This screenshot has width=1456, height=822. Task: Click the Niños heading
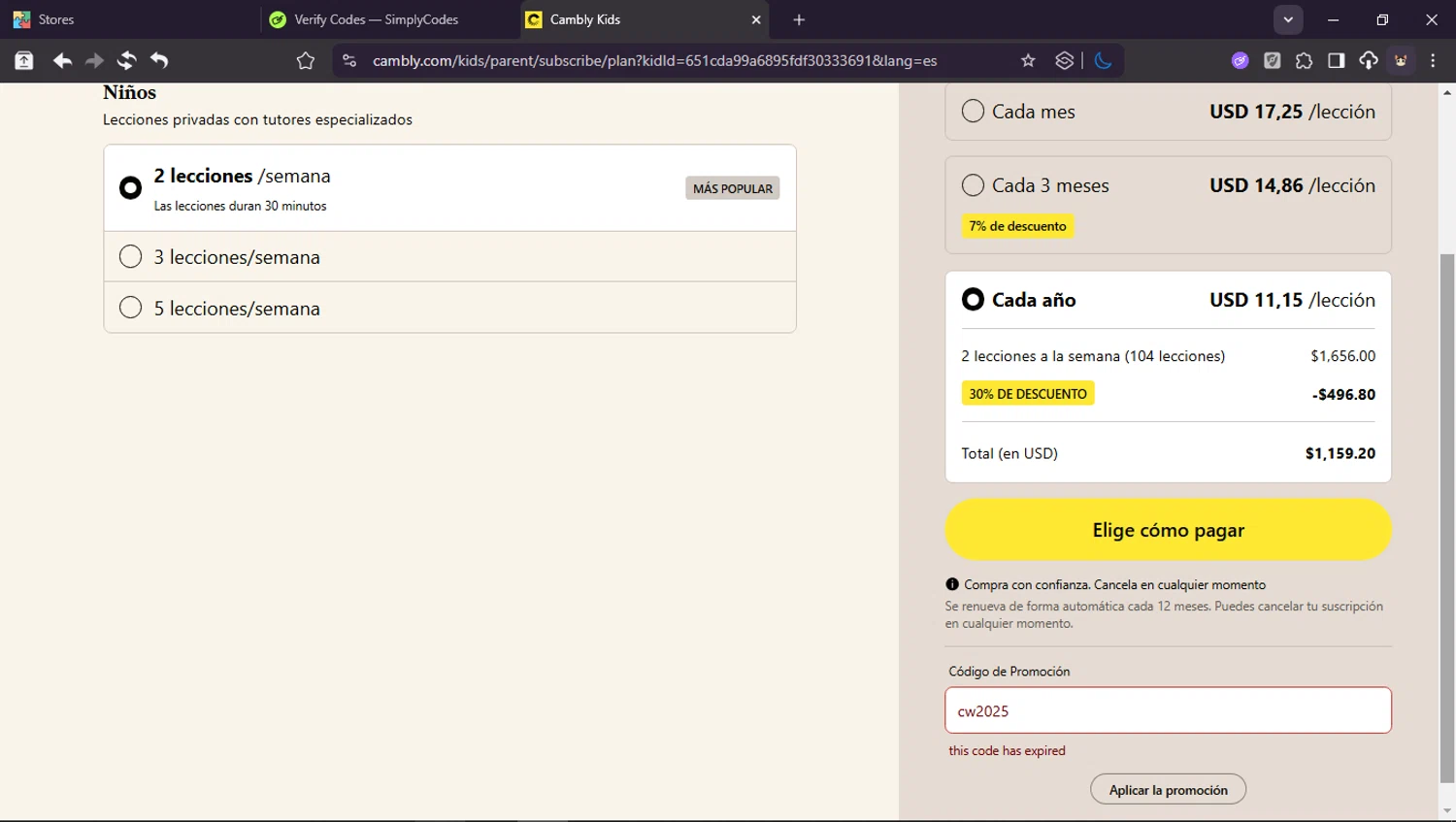pyautogui.click(x=129, y=92)
